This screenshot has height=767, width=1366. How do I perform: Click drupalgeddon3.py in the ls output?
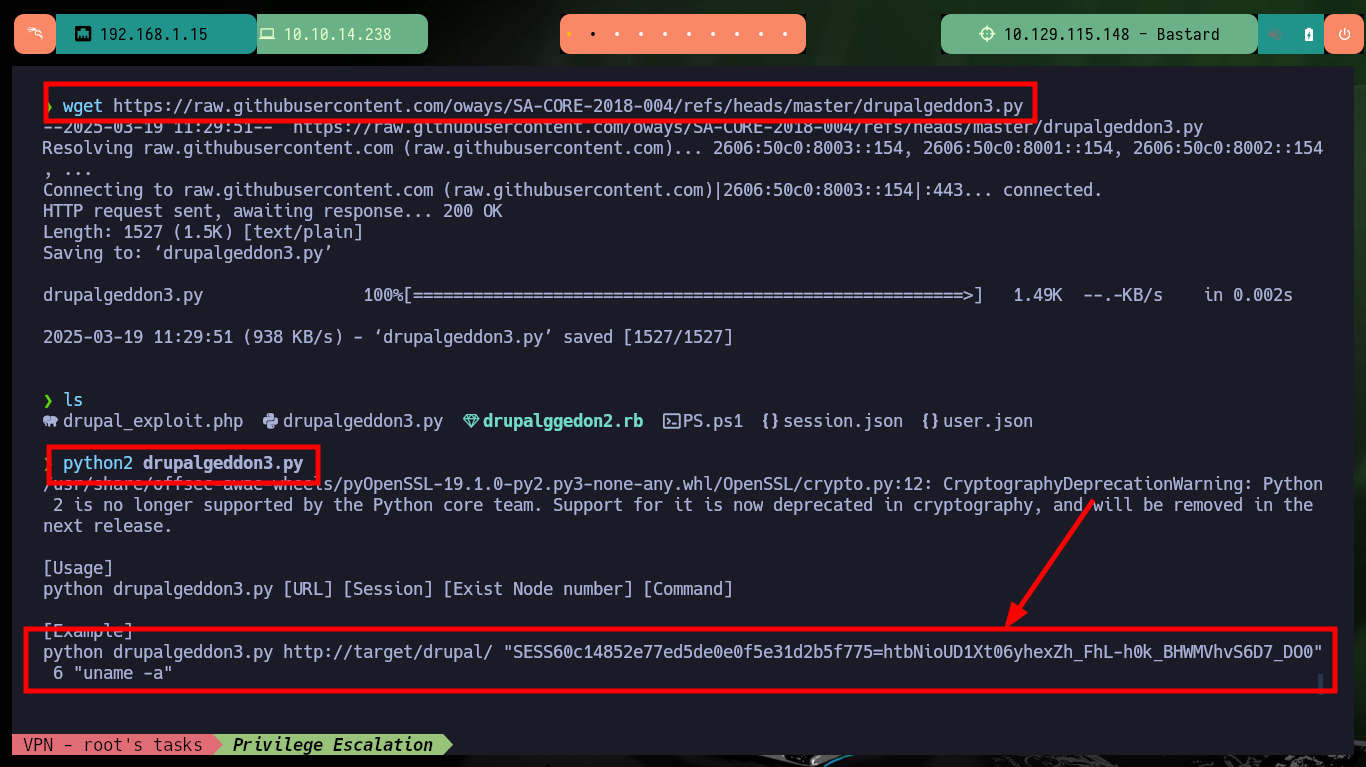[363, 421]
